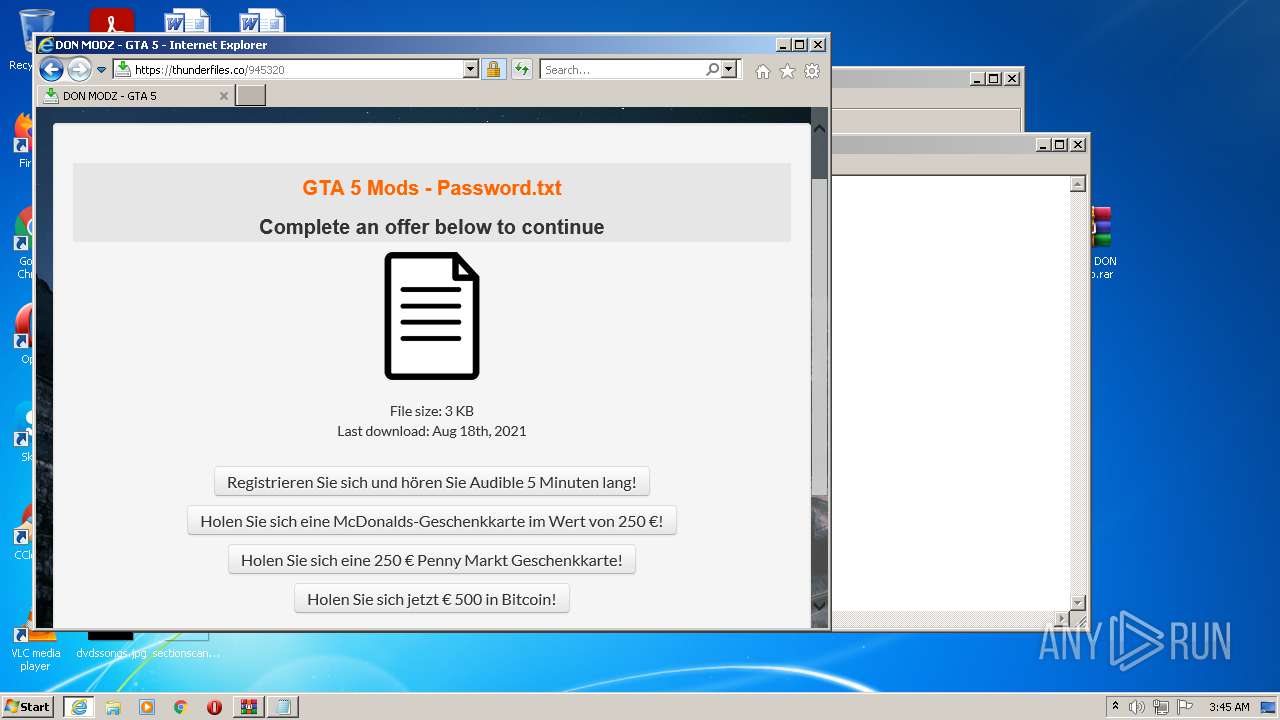Viewport: 1280px width, 720px height.
Task: Click Internet Explorer taskbar icon
Action: point(78,707)
